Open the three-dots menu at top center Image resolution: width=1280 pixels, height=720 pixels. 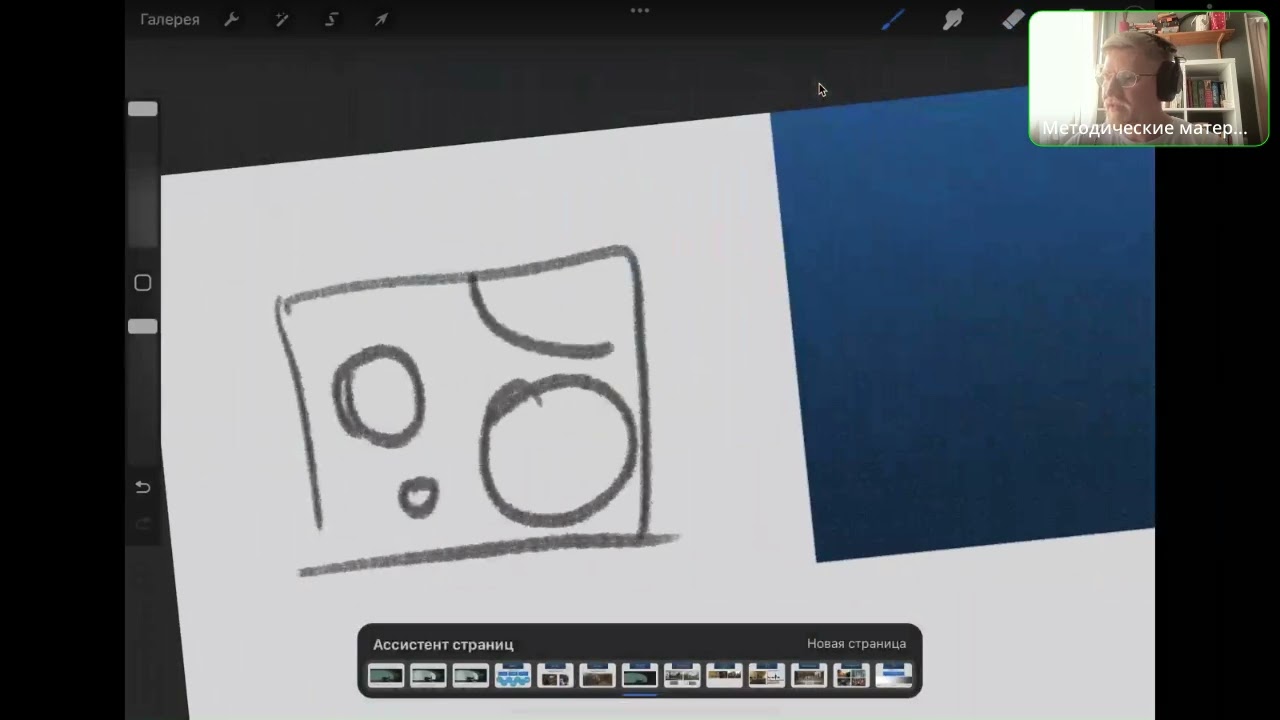tap(640, 10)
